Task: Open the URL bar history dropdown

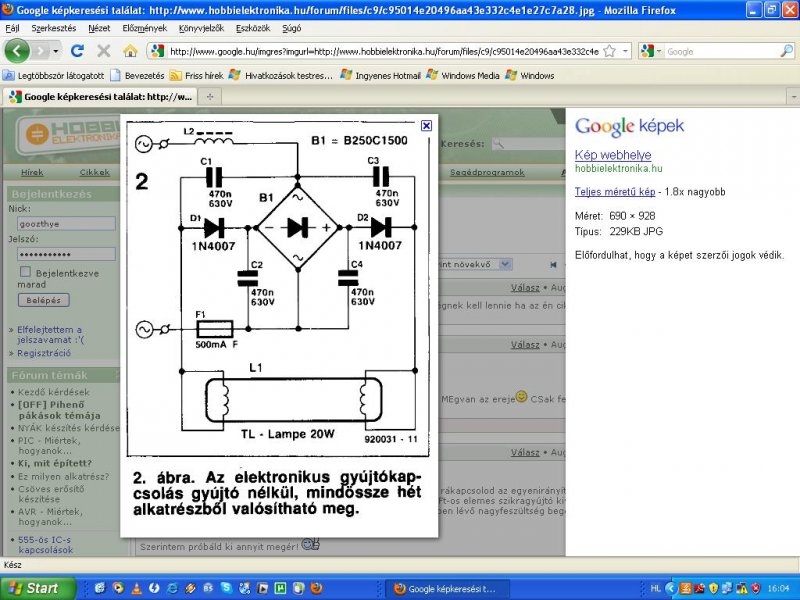Action: click(625, 51)
